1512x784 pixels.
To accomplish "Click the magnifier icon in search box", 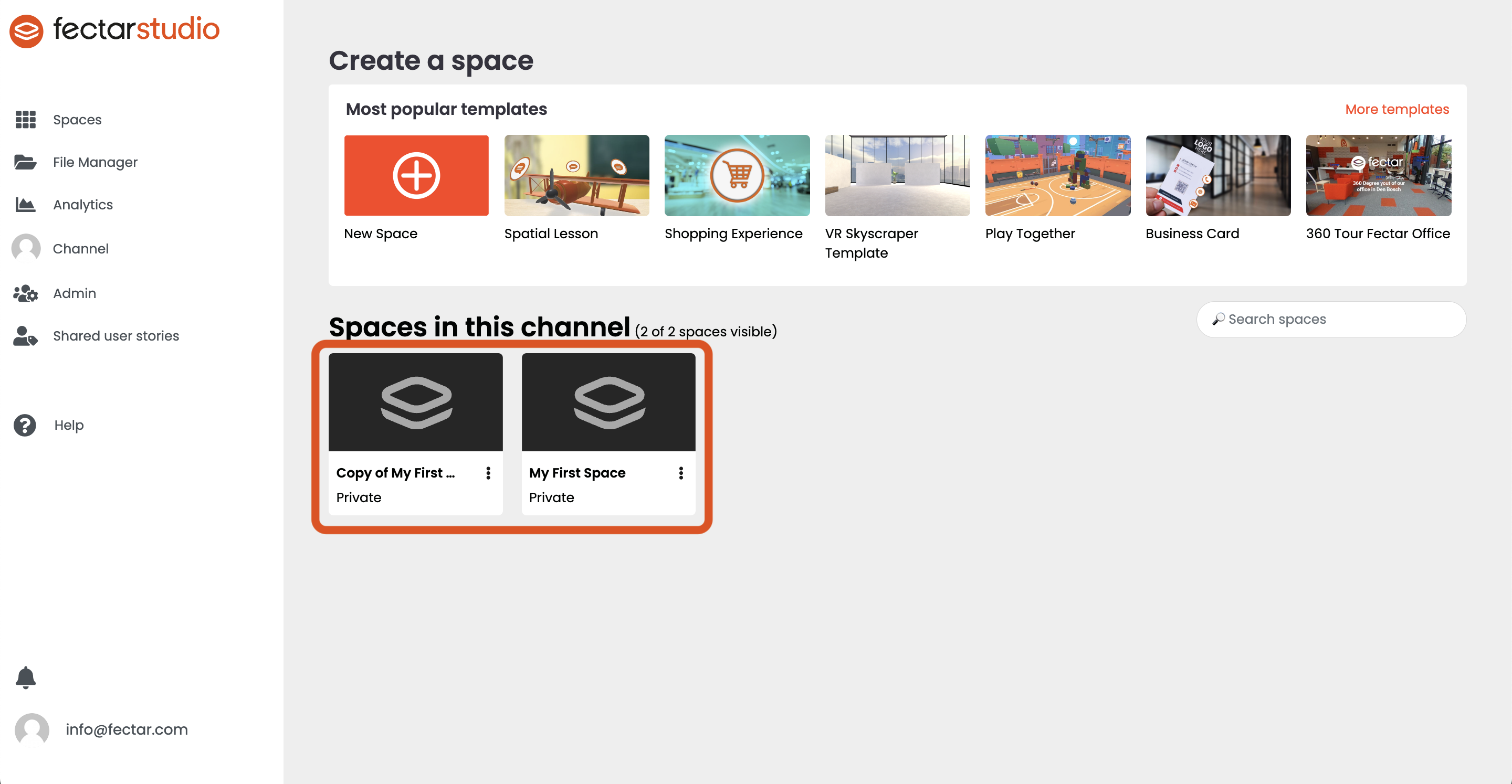I will coord(1219,319).
